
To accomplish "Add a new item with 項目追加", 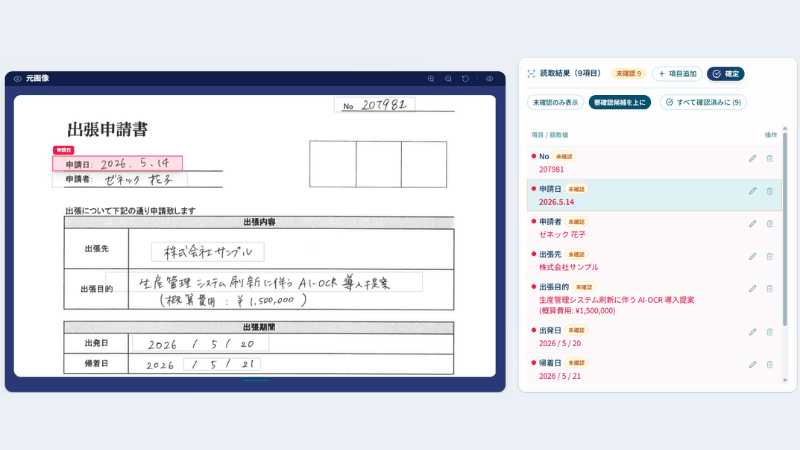I will click(x=678, y=74).
